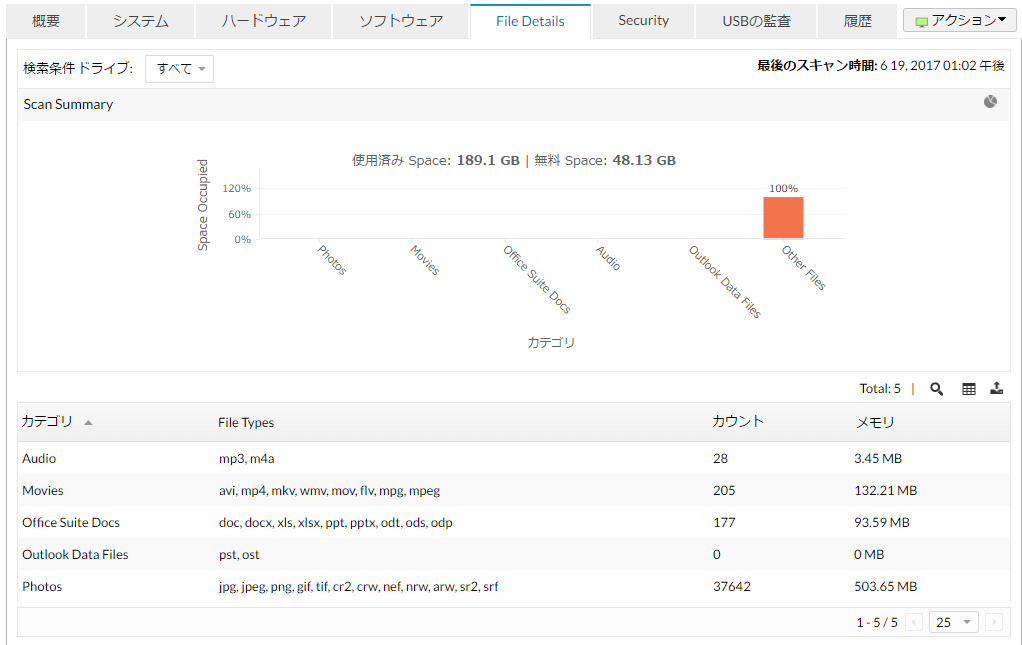Open the ドライブ filter dropdown
1022x645 pixels.
180,69
